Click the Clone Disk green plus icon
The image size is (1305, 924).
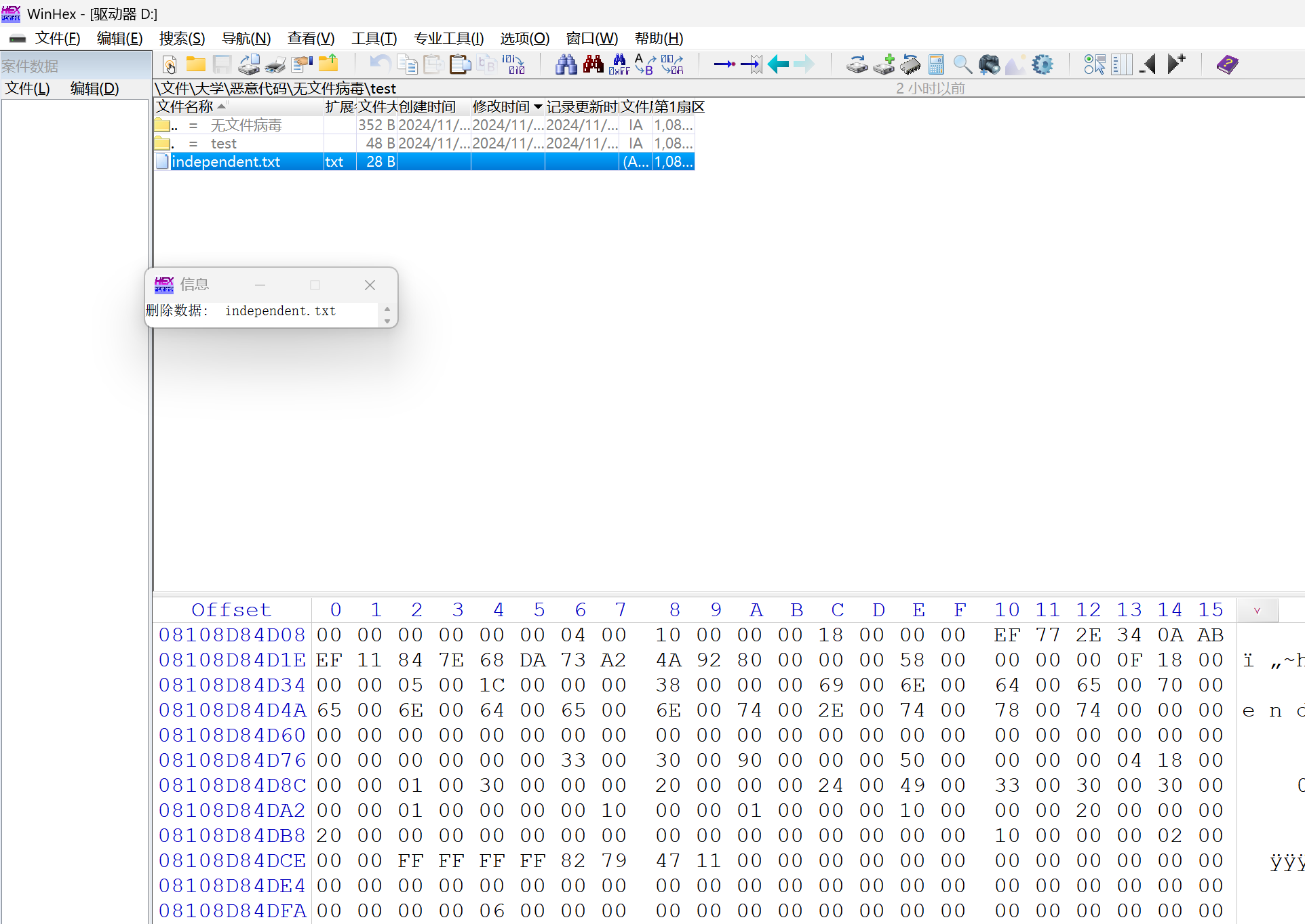[884, 65]
